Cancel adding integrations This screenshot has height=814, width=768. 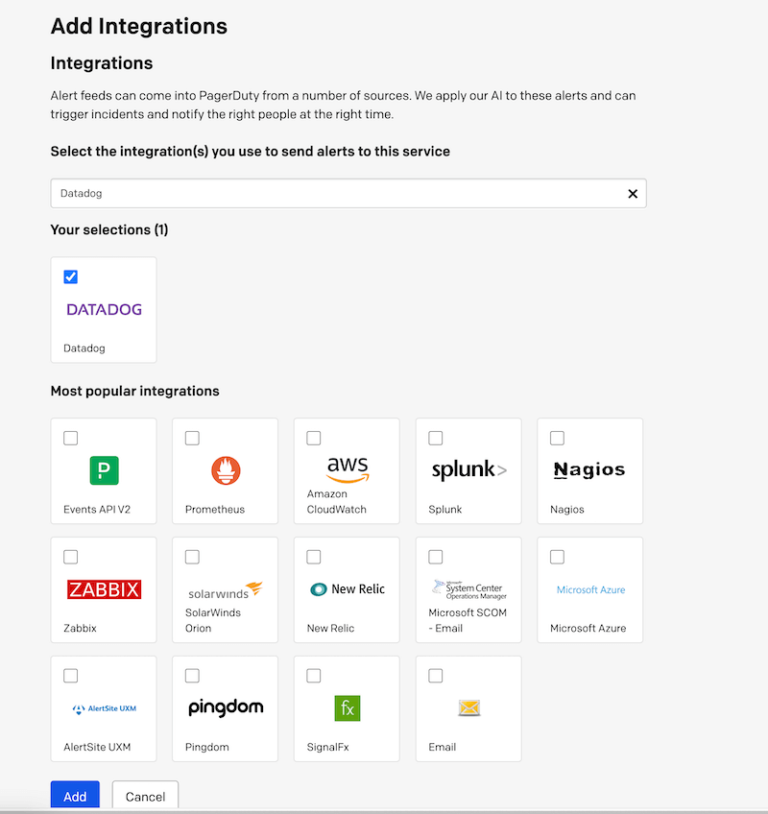pos(145,796)
